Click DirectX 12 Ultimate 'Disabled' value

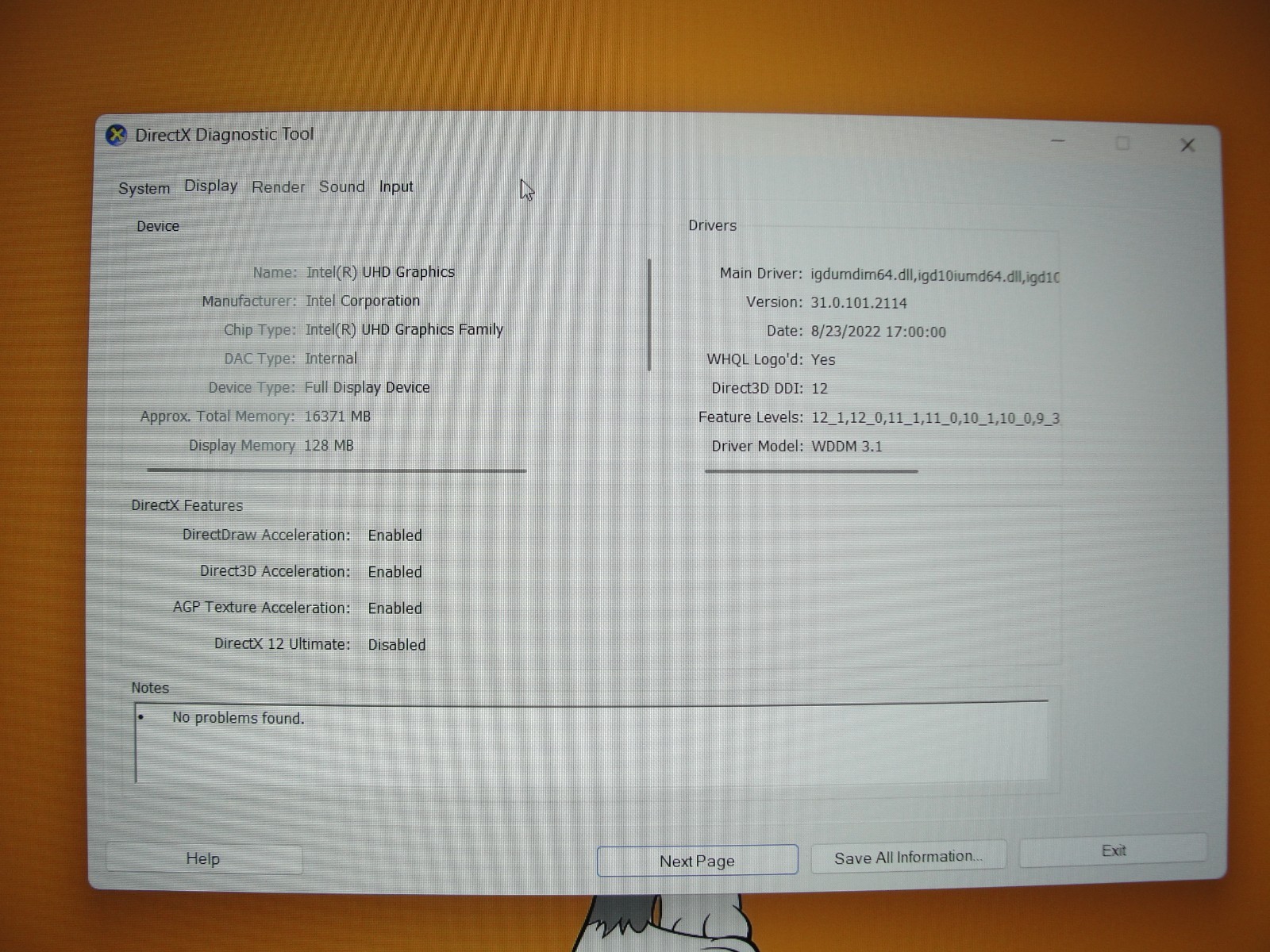[397, 645]
